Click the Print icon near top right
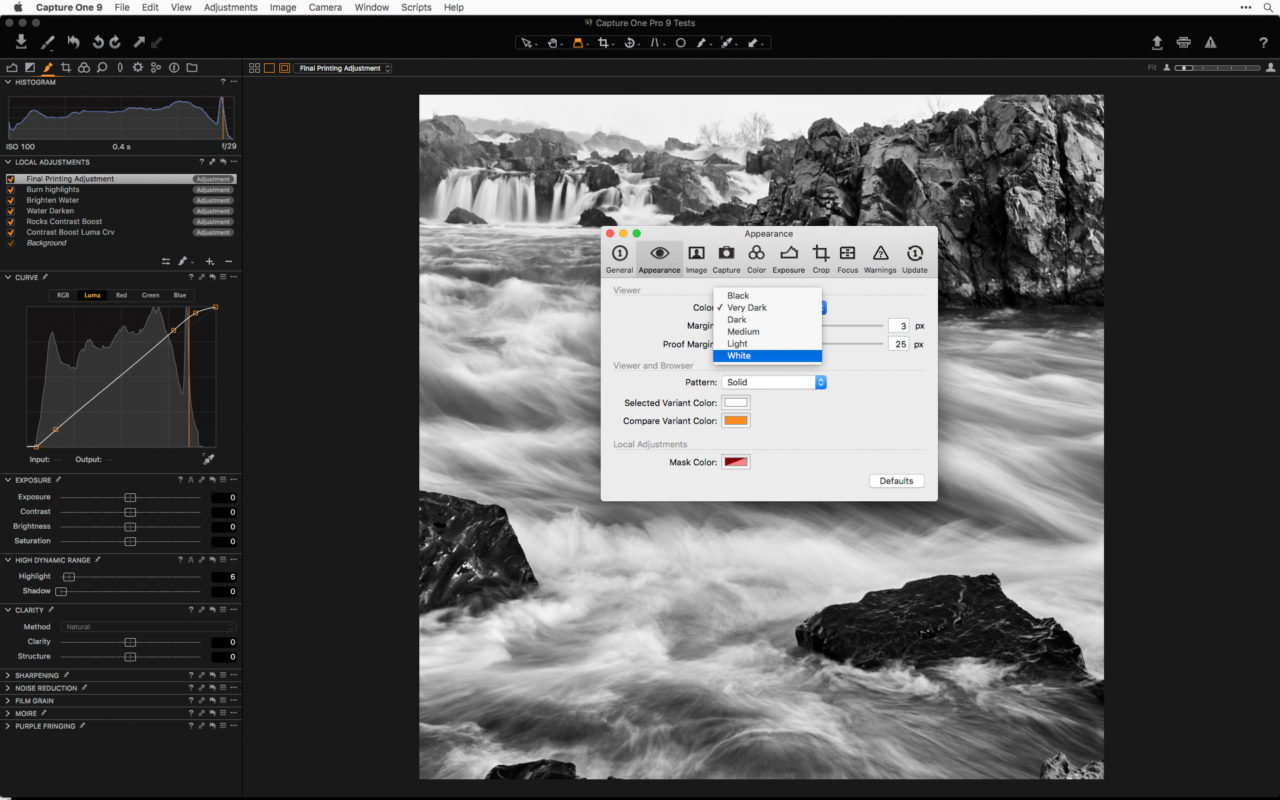Image resolution: width=1280 pixels, height=800 pixels. 1184,43
